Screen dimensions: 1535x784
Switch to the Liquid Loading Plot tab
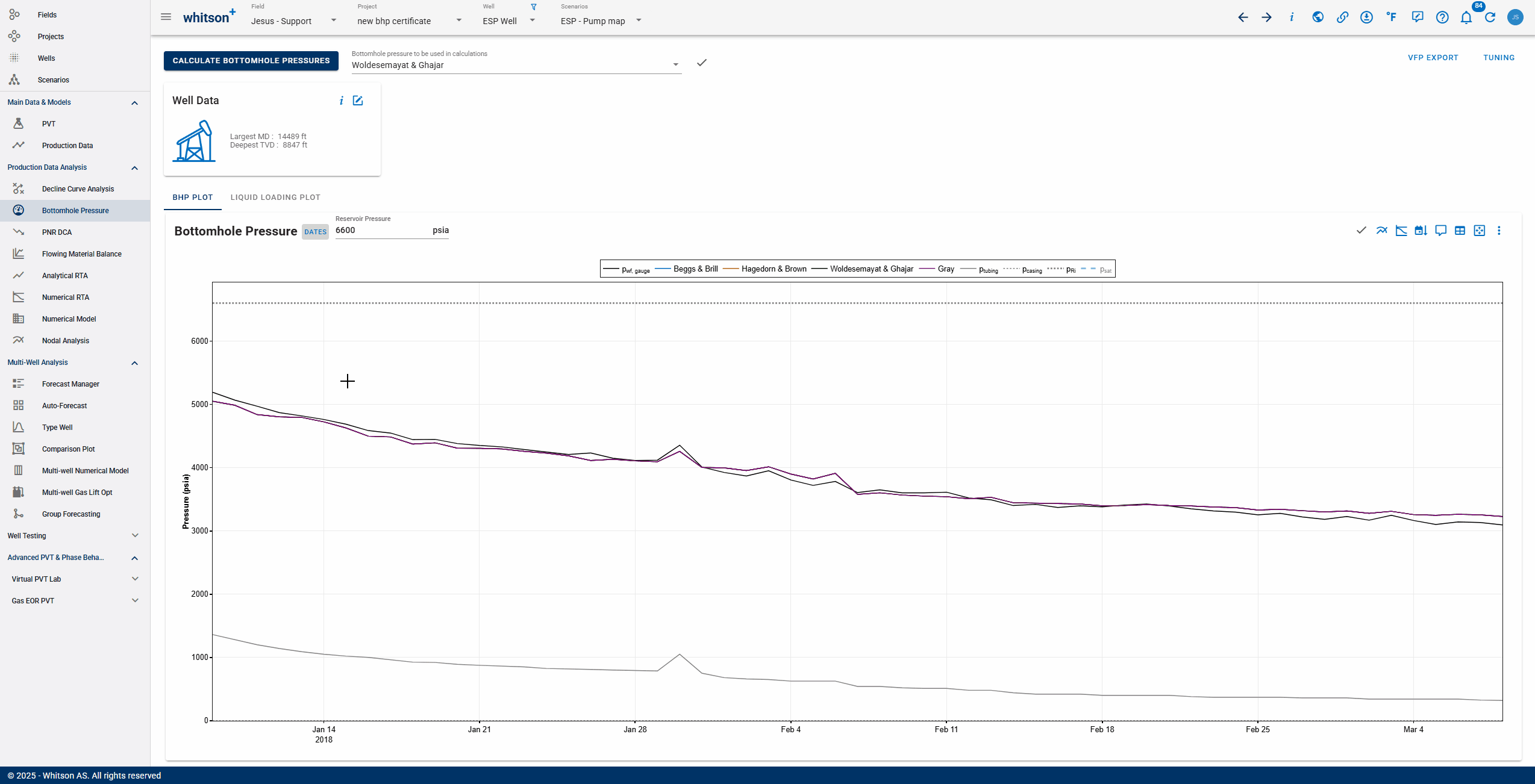click(275, 198)
